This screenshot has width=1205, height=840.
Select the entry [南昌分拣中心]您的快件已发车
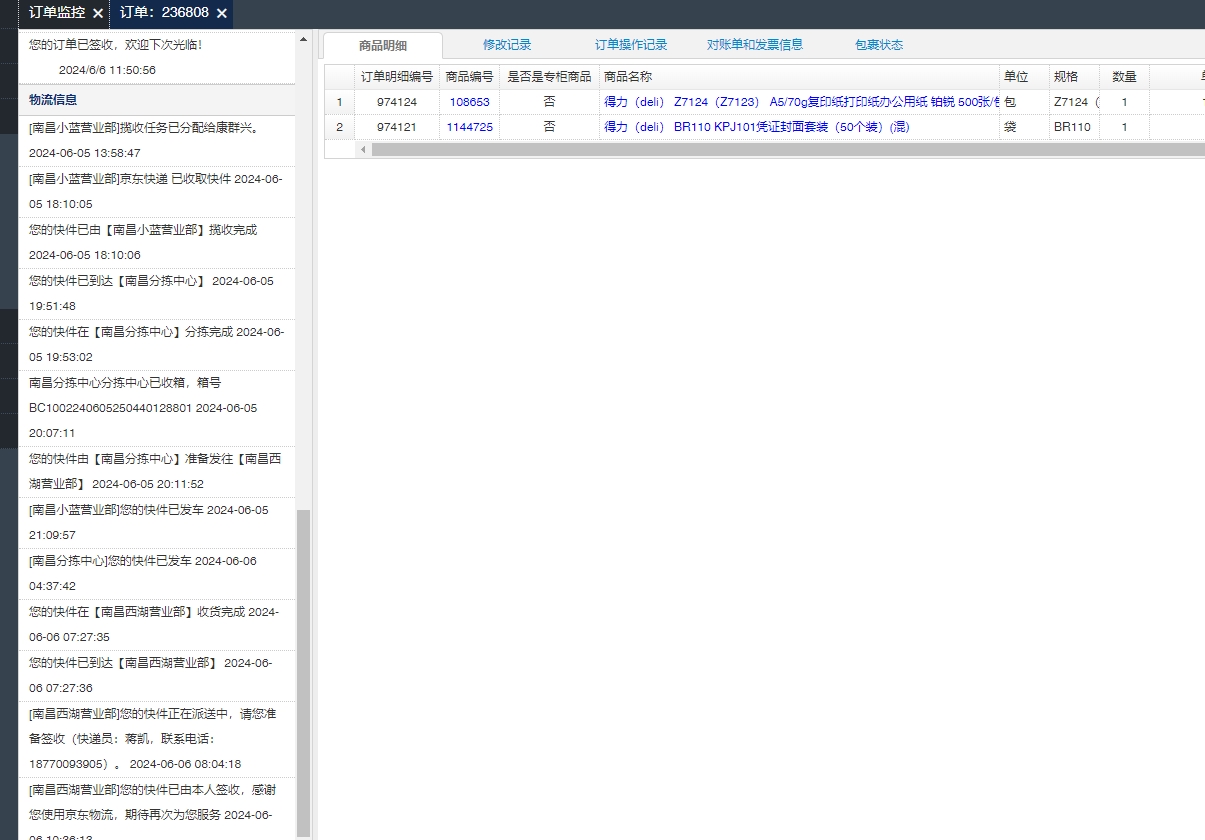(157, 574)
